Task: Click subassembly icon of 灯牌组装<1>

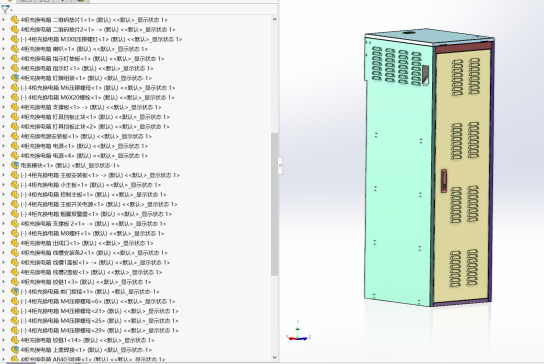Action: [x=15, y=78]
